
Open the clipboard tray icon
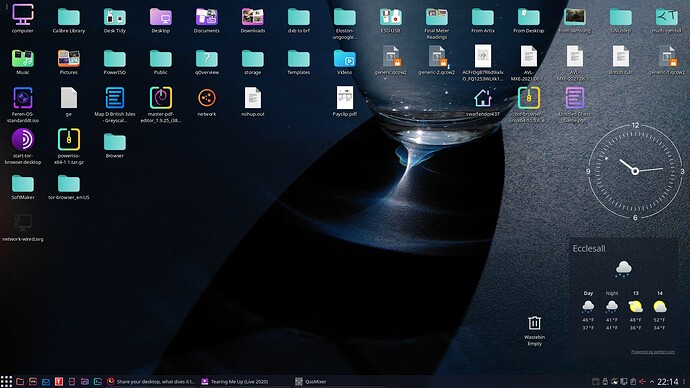tap(633, 381)
